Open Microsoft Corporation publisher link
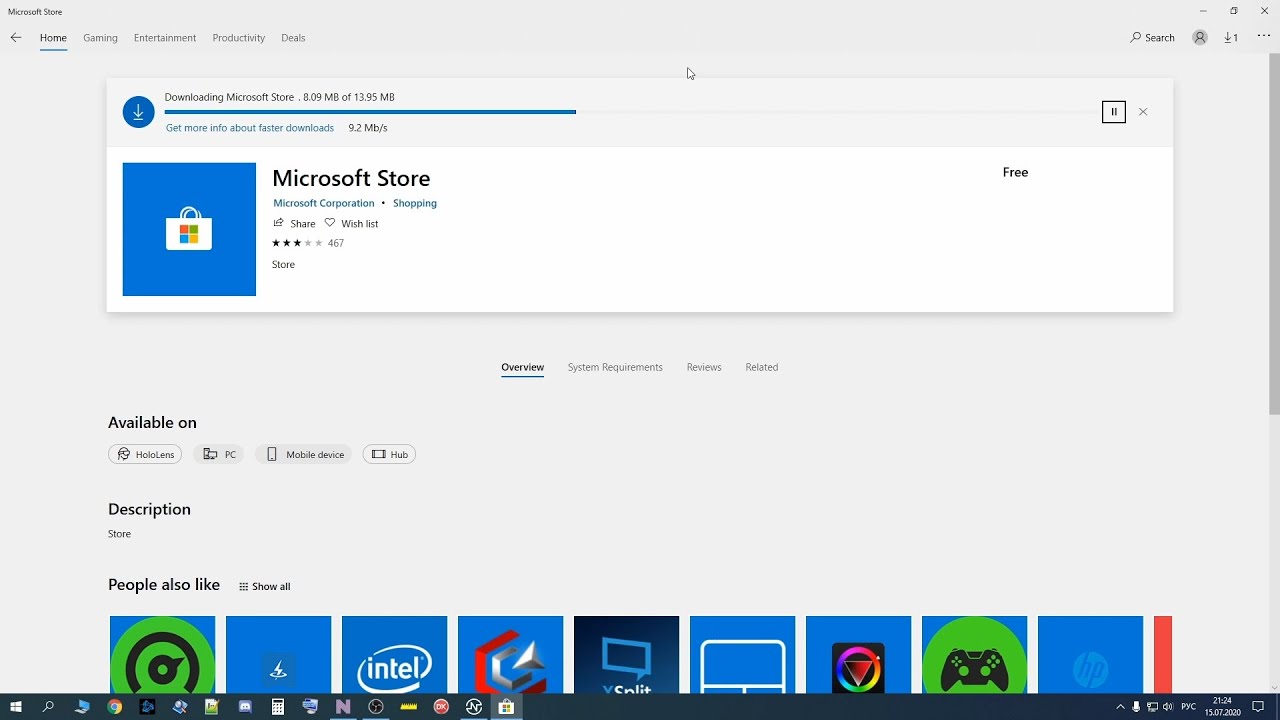This screenshot has height=720, width=1280. click(323, 203)
